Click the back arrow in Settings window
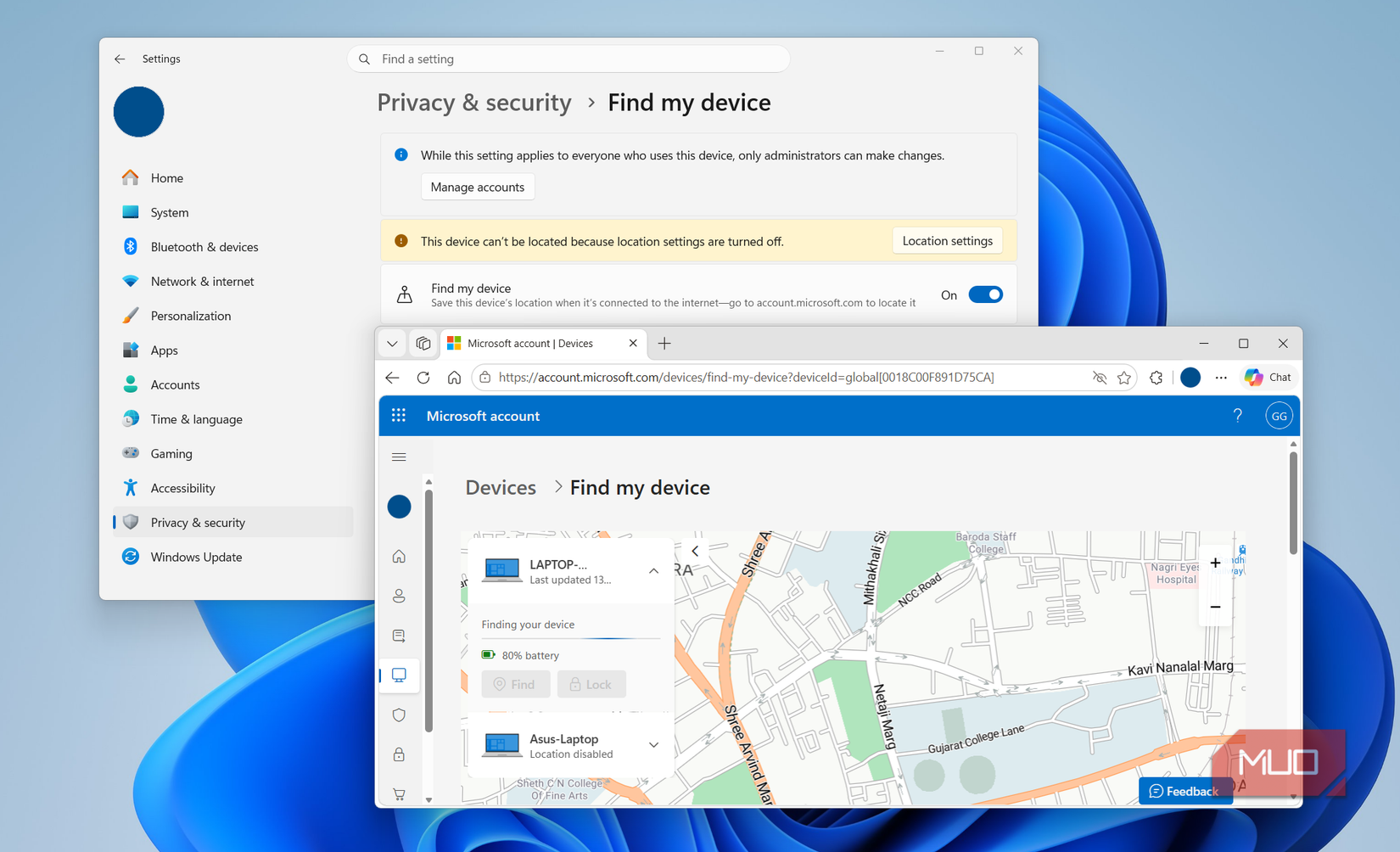 point(120,59)
